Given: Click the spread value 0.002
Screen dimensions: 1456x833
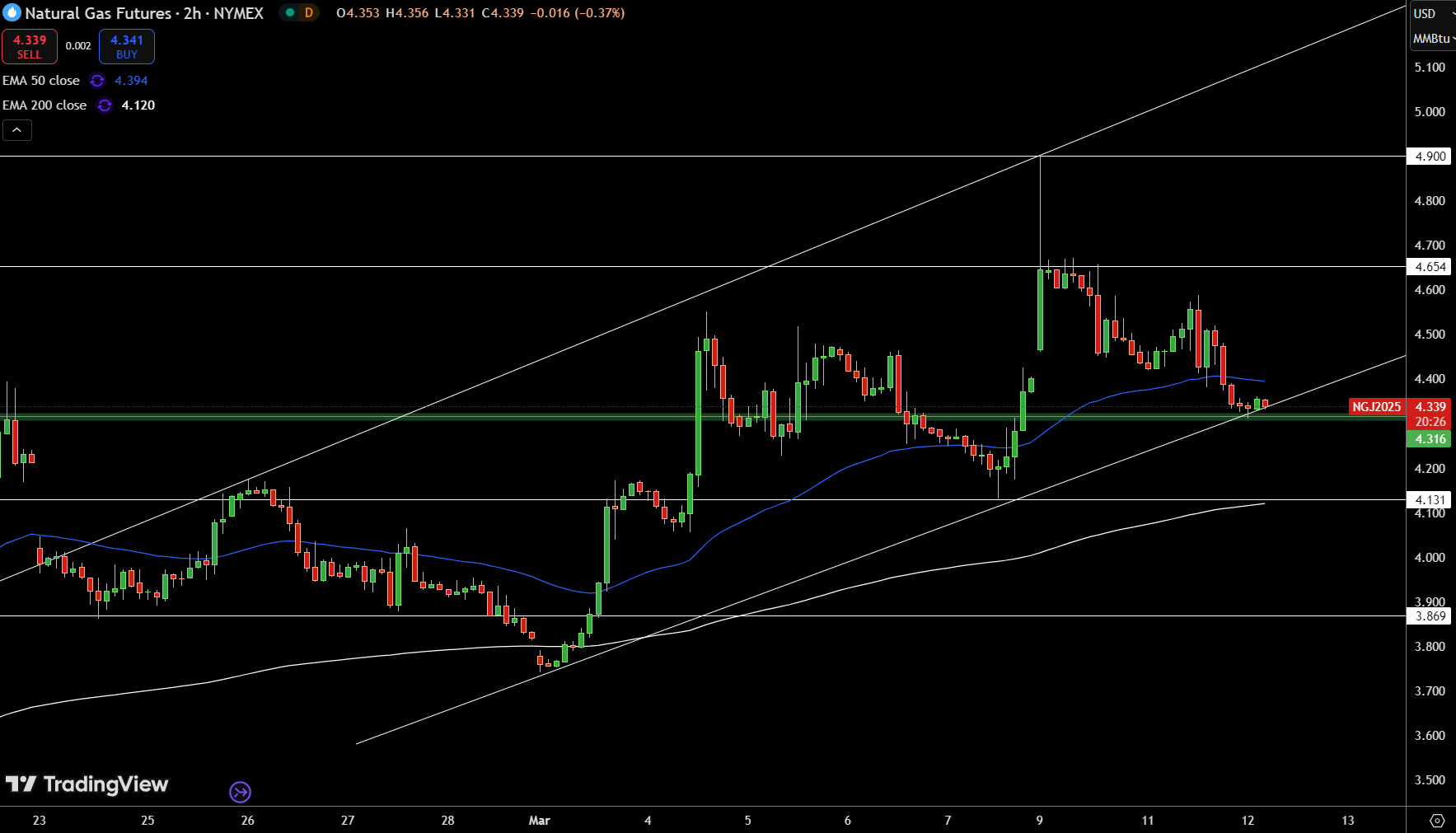Looking at the screenshot, I should click(x=78, y=46).
